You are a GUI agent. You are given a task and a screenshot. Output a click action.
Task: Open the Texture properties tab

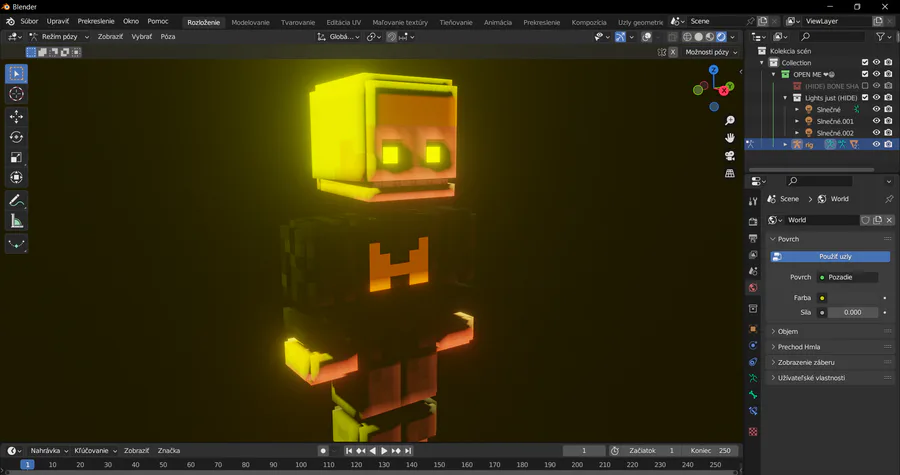(753, 431)
